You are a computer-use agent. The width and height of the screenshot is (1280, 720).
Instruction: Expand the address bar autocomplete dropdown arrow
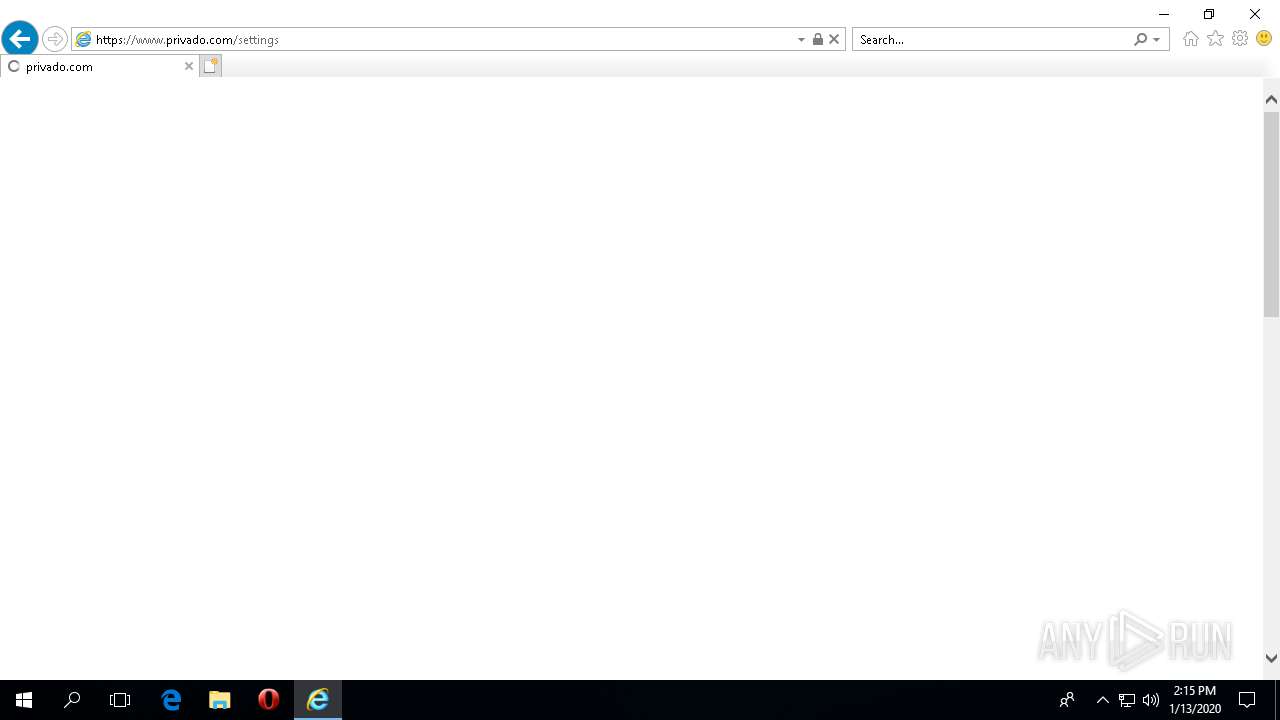coord(801,40)
